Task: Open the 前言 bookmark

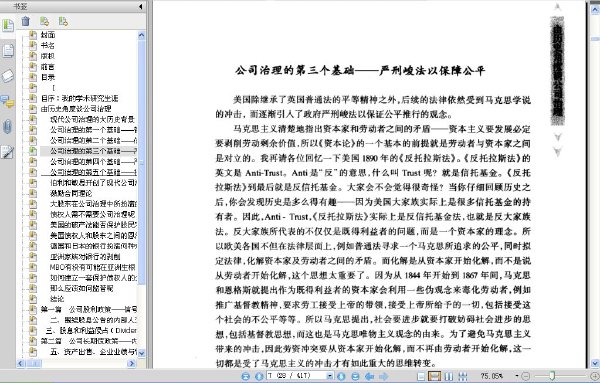Action: coord(48,67)
